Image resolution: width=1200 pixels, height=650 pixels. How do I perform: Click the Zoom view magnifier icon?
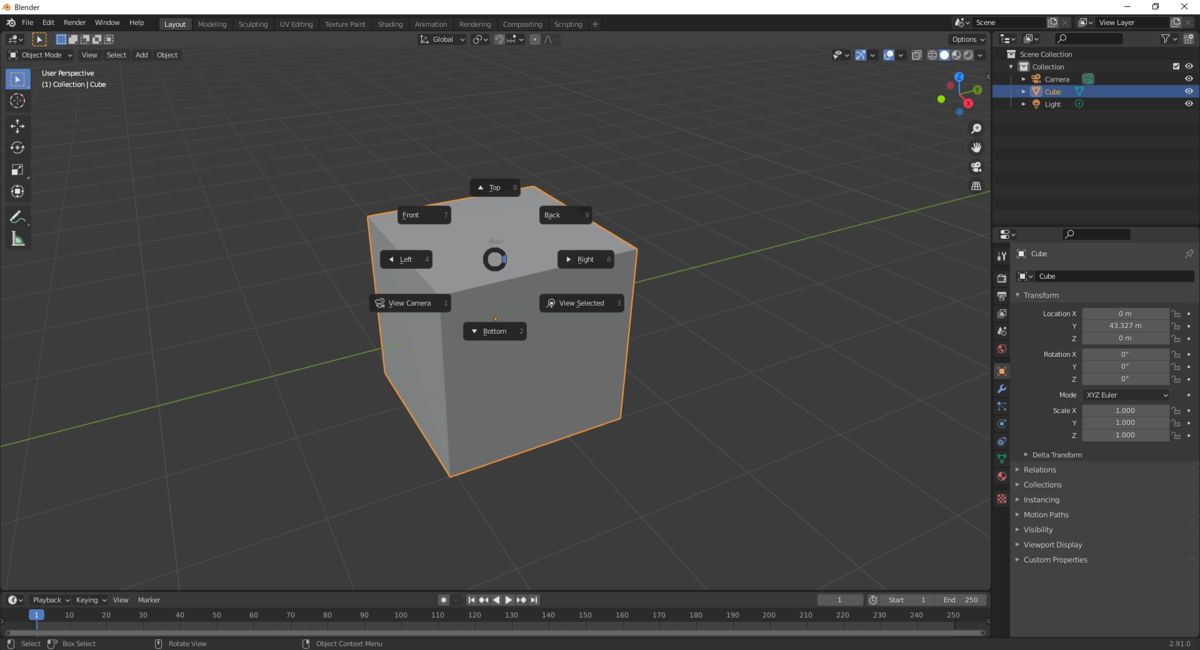pos(977,129)
